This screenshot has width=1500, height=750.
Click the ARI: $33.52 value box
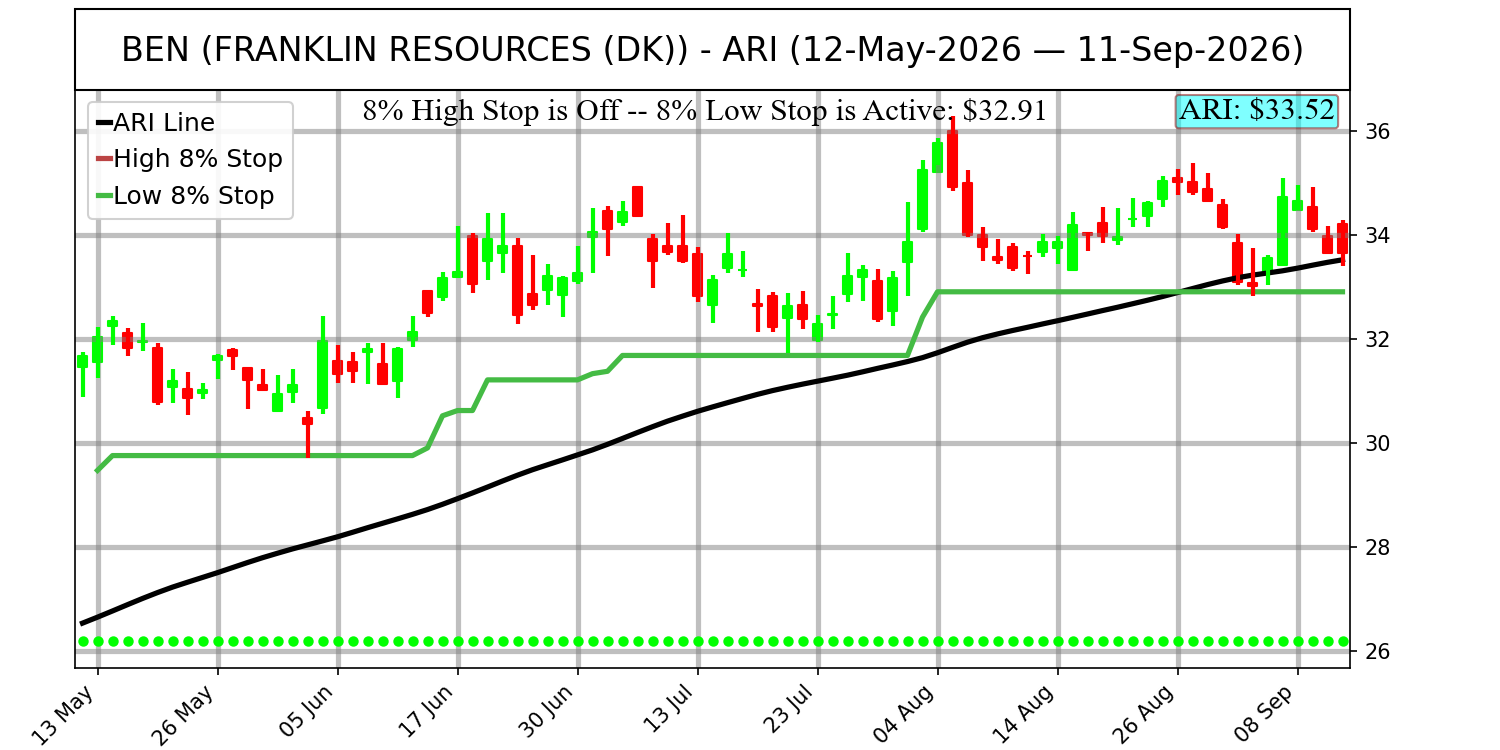[1257, 110]
